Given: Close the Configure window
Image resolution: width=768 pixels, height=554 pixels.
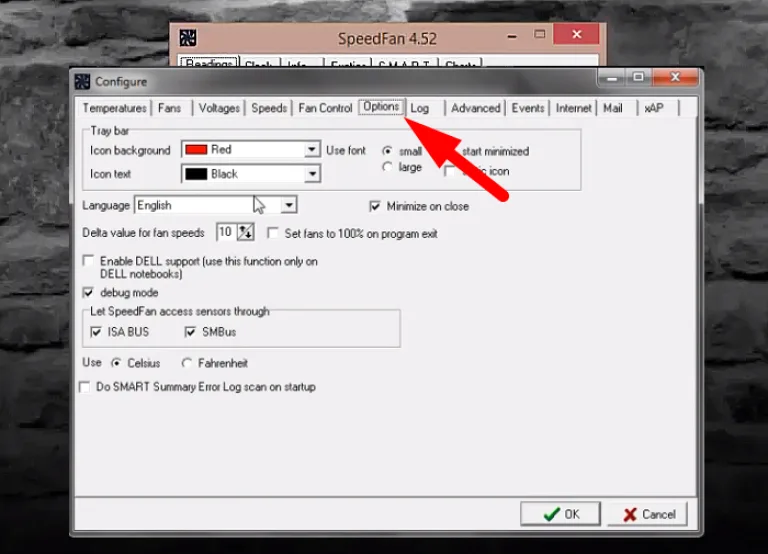Looking at the screenshot, I should (675, 77).
